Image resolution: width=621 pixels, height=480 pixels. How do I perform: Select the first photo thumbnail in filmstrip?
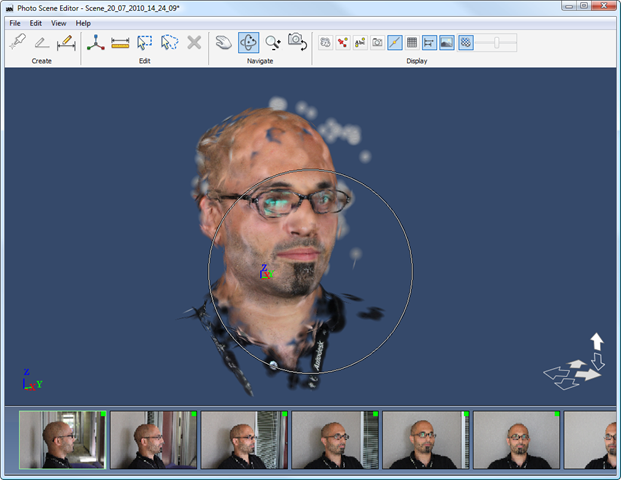coord(62,440)
